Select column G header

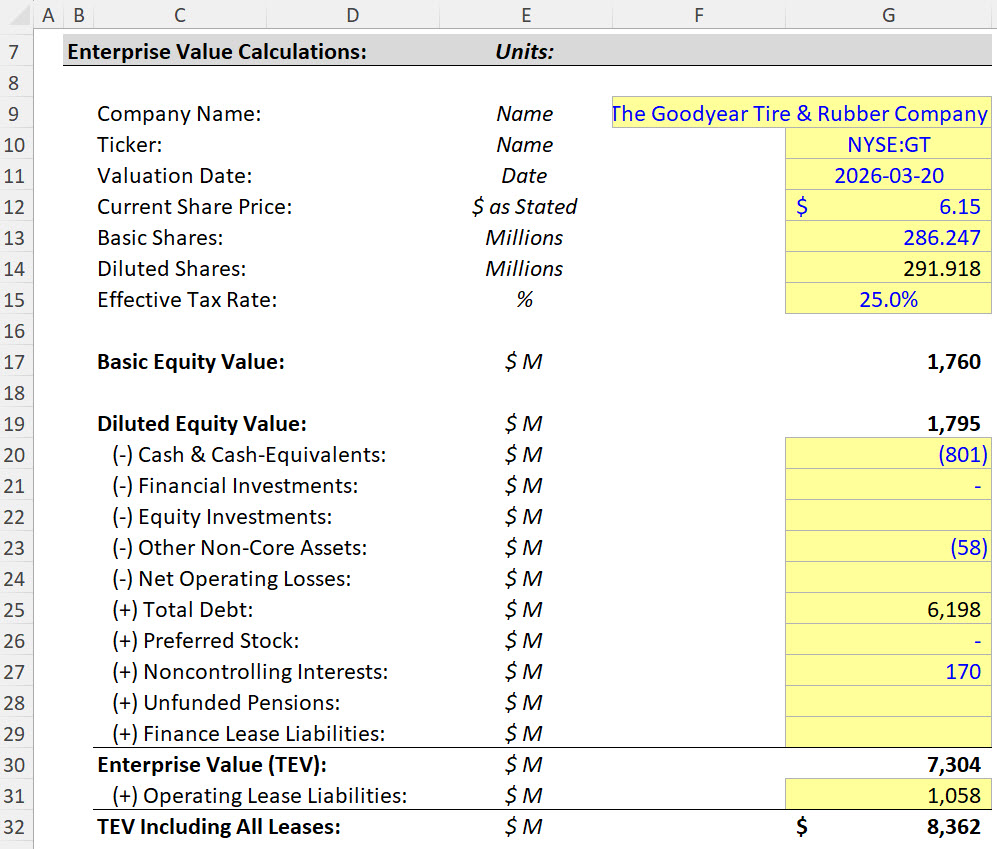coord(888,14)
